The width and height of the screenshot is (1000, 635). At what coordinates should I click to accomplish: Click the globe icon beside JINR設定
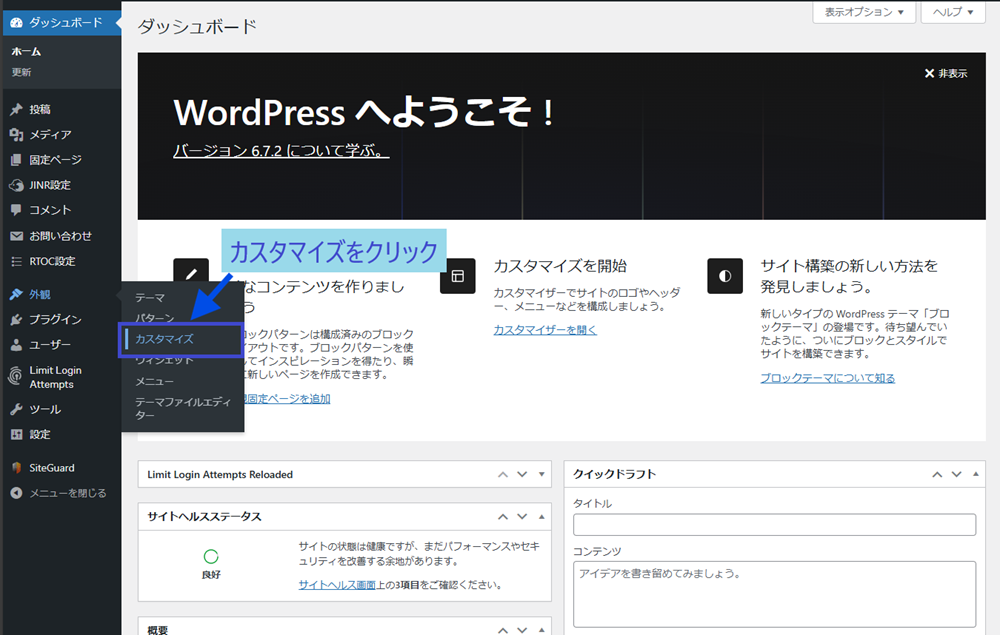[16, 185]
